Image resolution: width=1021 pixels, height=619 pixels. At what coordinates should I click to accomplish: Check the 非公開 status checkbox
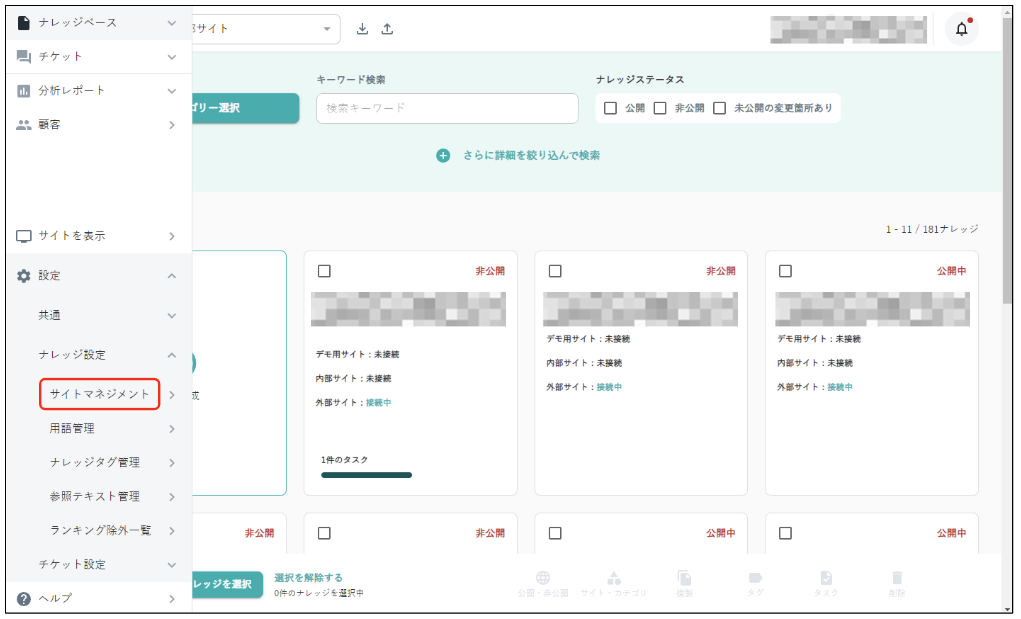click(x=660, y=108)
